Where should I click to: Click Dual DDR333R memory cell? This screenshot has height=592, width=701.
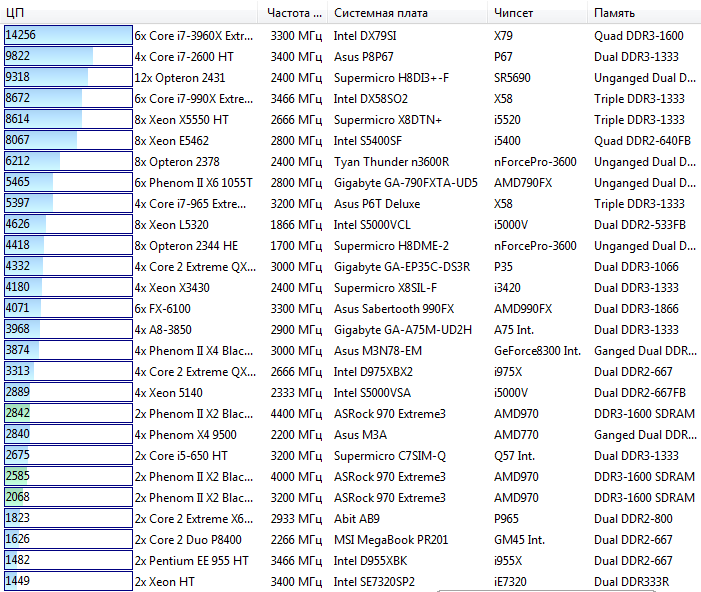tap(631, 582)
